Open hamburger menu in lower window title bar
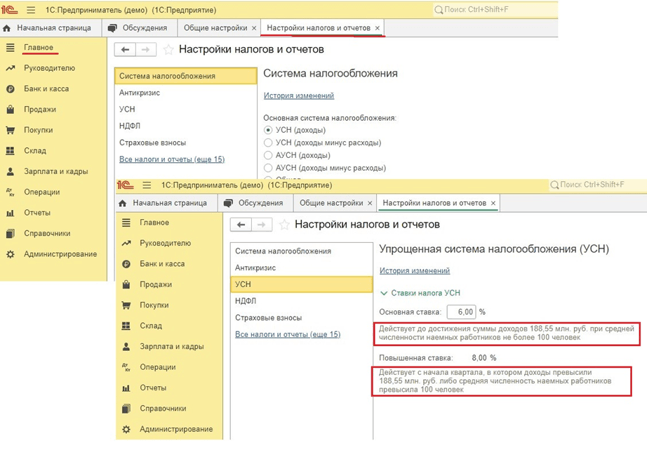This screenshot has width=647, height=450. [146, 185]
